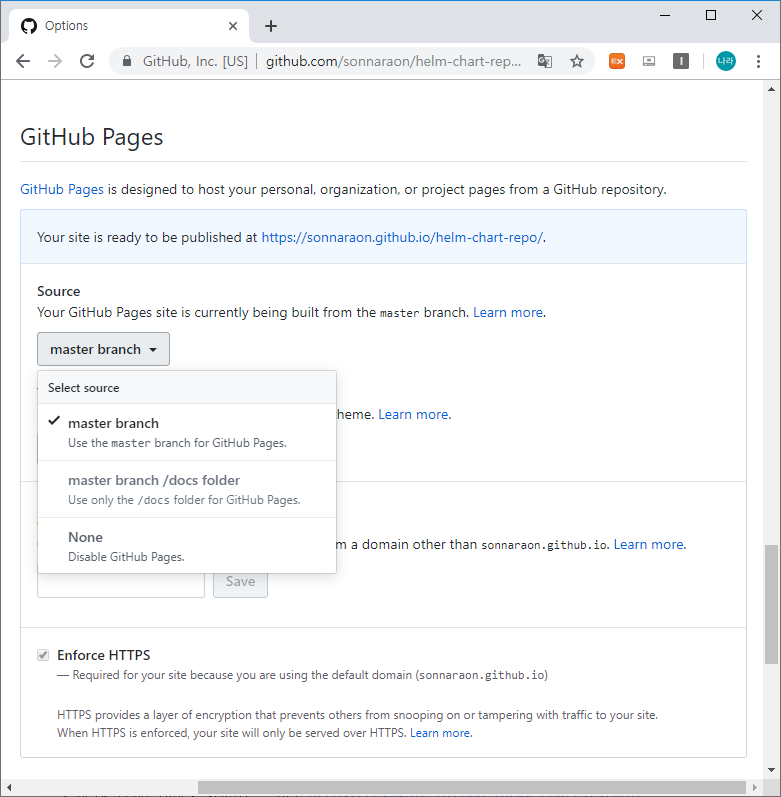The width and height of the screenshot is (781, 797).
Task: Open the sonnaraon.github.io/helm-chart-repo link
Action: (x=402, y=237)
